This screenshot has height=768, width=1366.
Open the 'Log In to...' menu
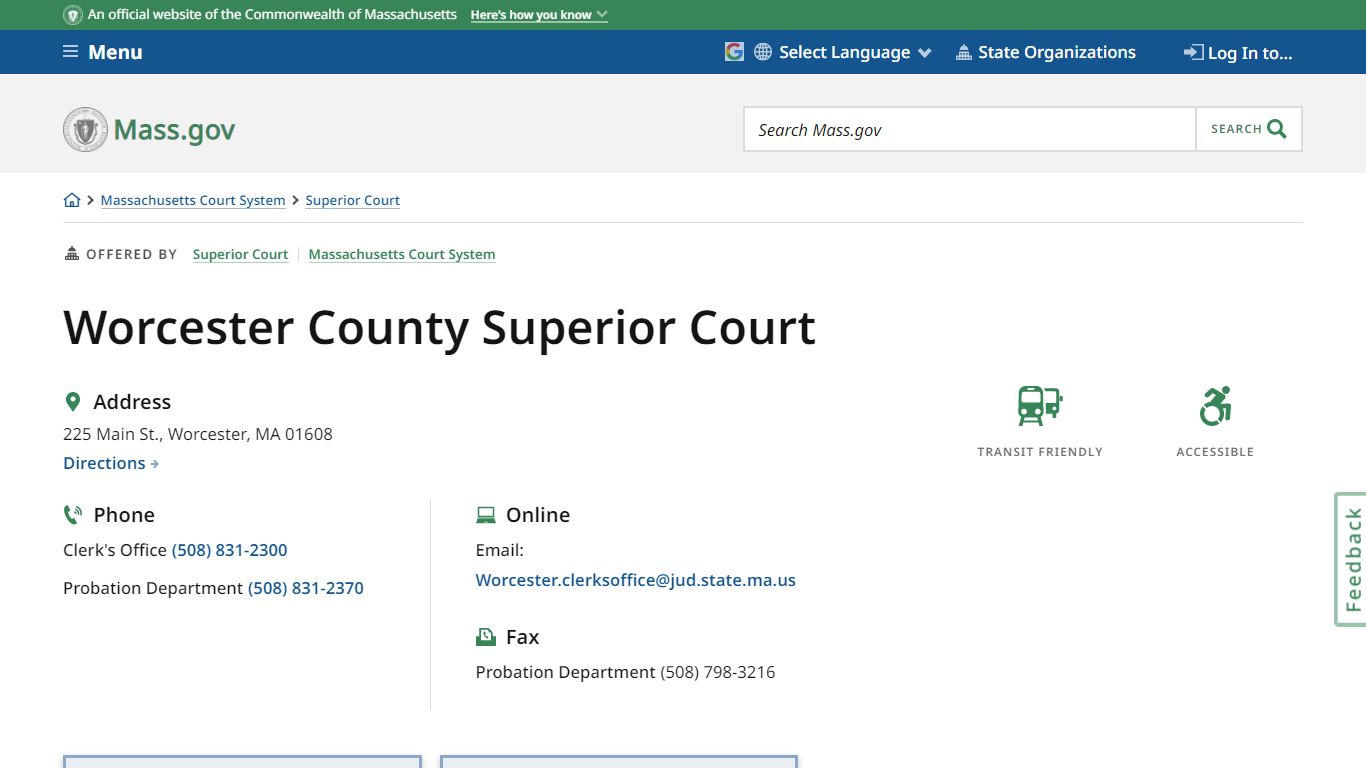coord(1239,53)
